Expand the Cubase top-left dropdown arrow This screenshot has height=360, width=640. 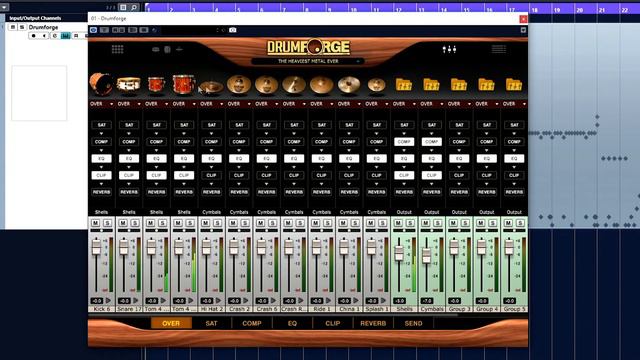tap(4, 7)
